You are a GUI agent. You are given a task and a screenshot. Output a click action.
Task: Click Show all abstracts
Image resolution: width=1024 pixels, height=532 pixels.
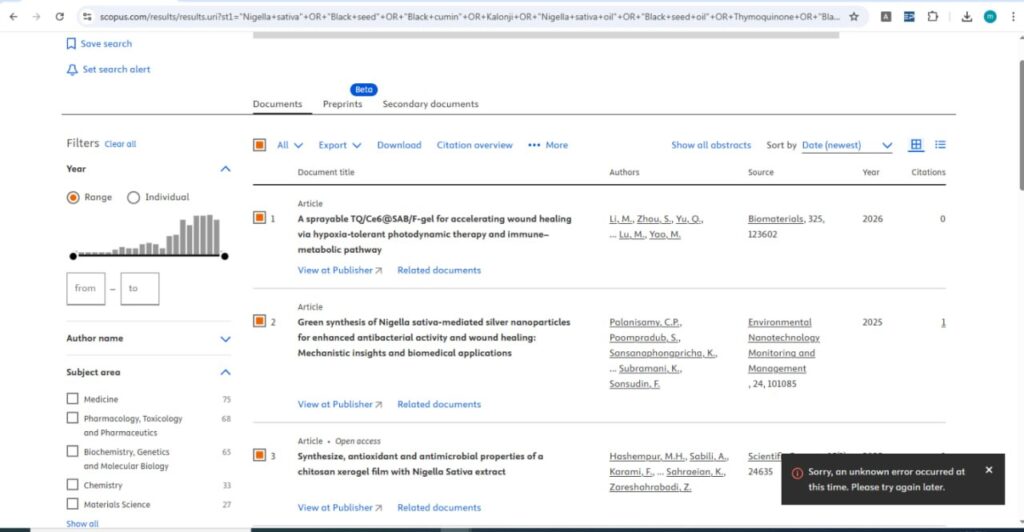tap(711, 145)
